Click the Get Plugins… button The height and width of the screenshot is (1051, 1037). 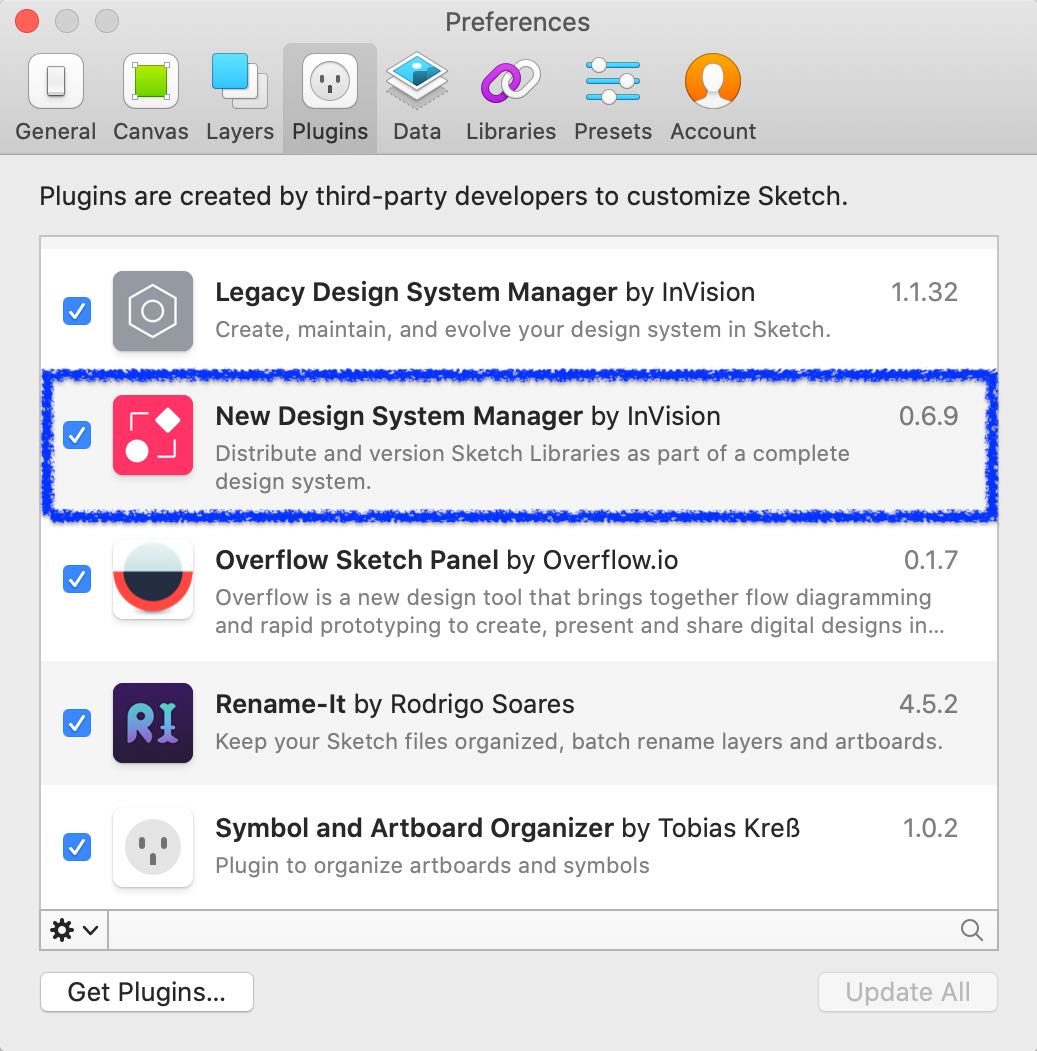pyautogui.click(x=147, y=992)
